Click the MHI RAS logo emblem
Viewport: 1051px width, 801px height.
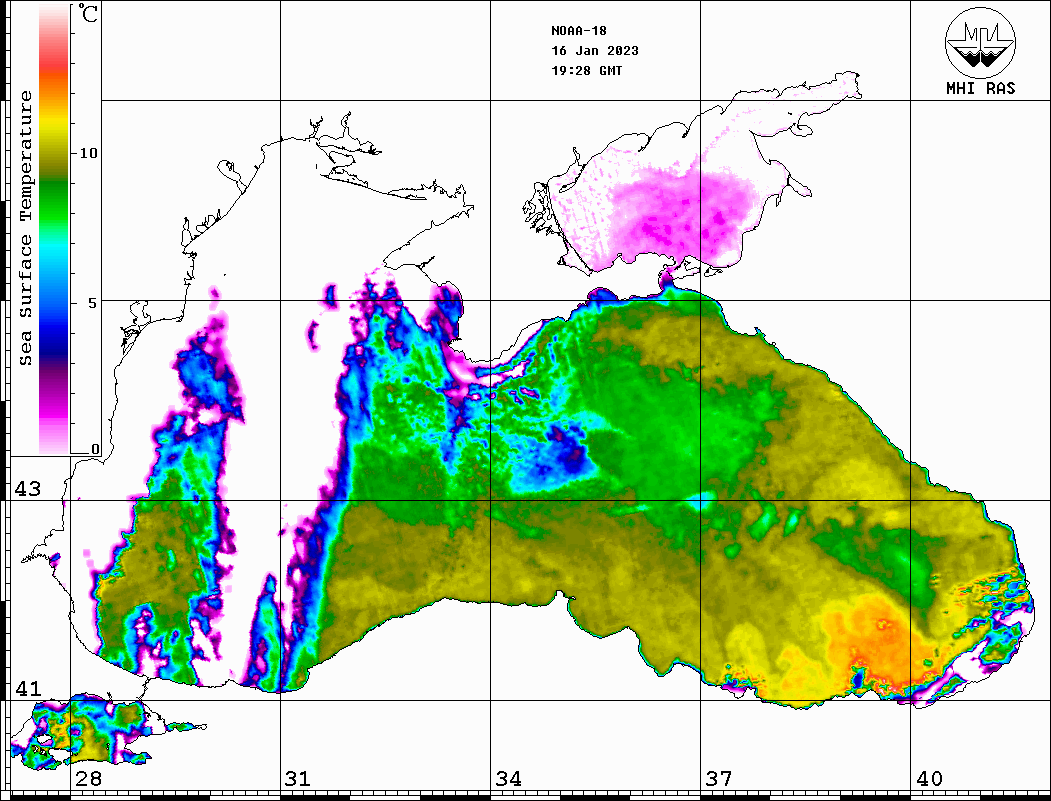(981, 42)
